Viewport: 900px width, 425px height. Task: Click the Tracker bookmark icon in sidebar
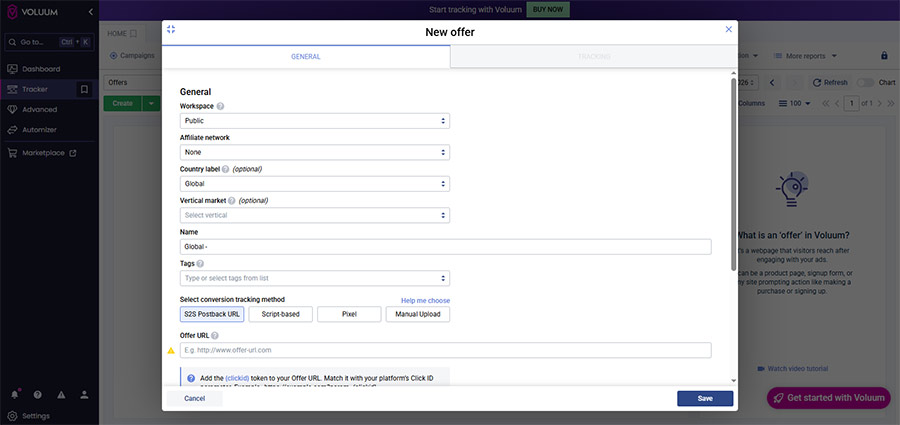click(x=84, y=89)
